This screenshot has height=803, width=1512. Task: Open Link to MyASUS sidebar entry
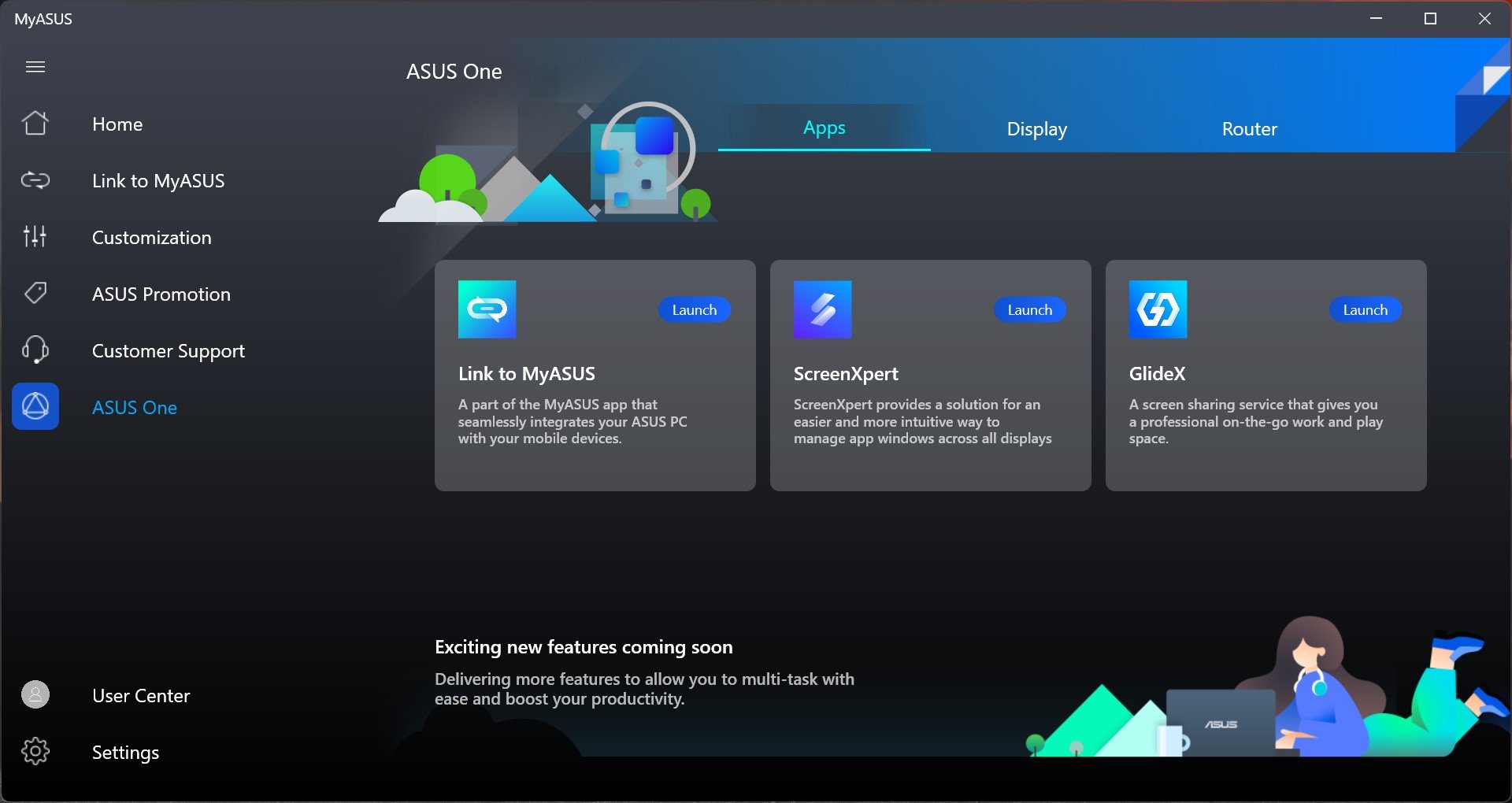pos(158,181)
